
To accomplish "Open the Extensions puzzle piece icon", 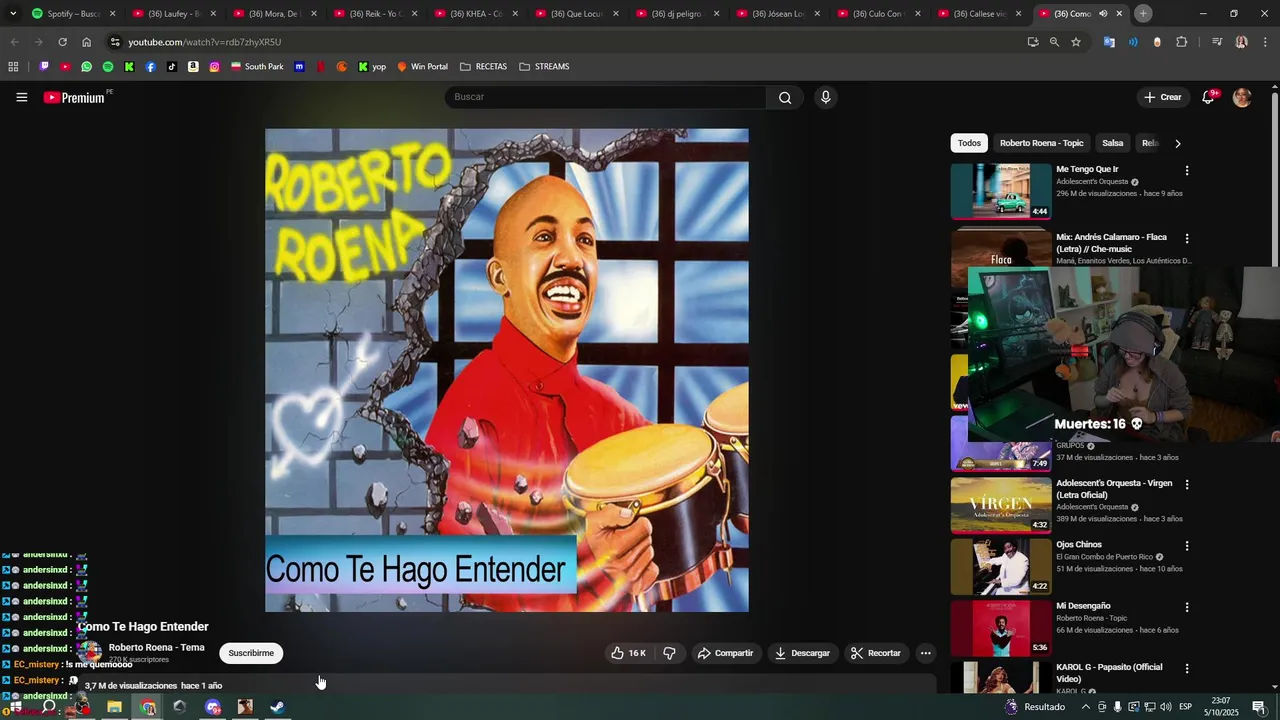I will (x=1182, y=42).
